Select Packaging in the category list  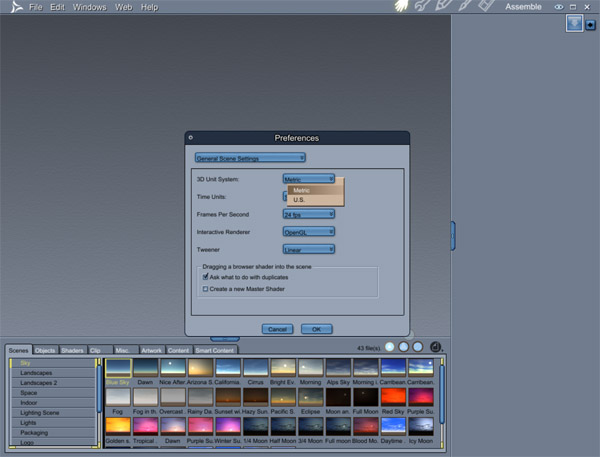[x=53, y=433]
